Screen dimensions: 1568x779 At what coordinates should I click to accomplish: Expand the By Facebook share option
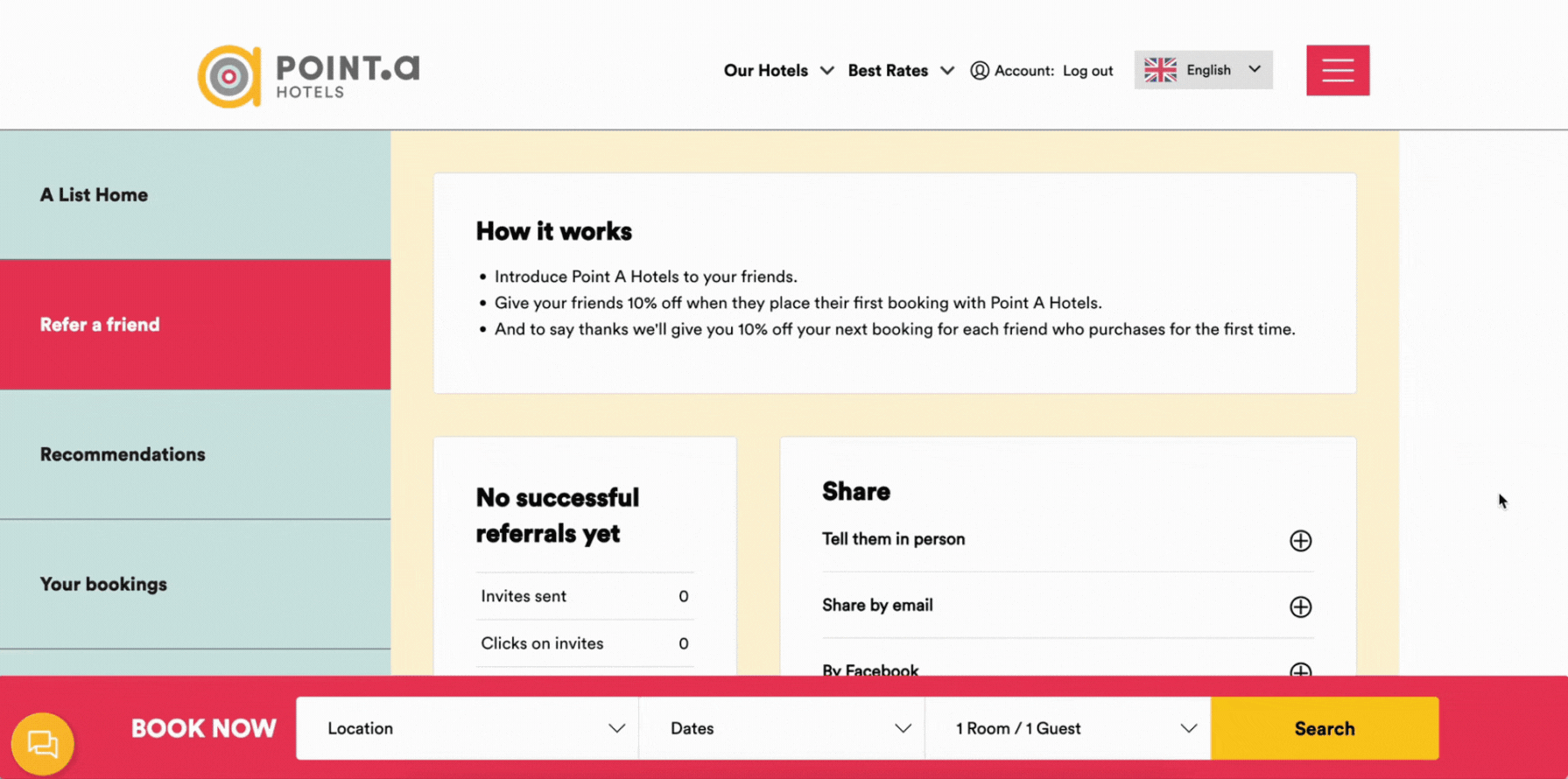pyautogui.click(x=1300, y=670)
